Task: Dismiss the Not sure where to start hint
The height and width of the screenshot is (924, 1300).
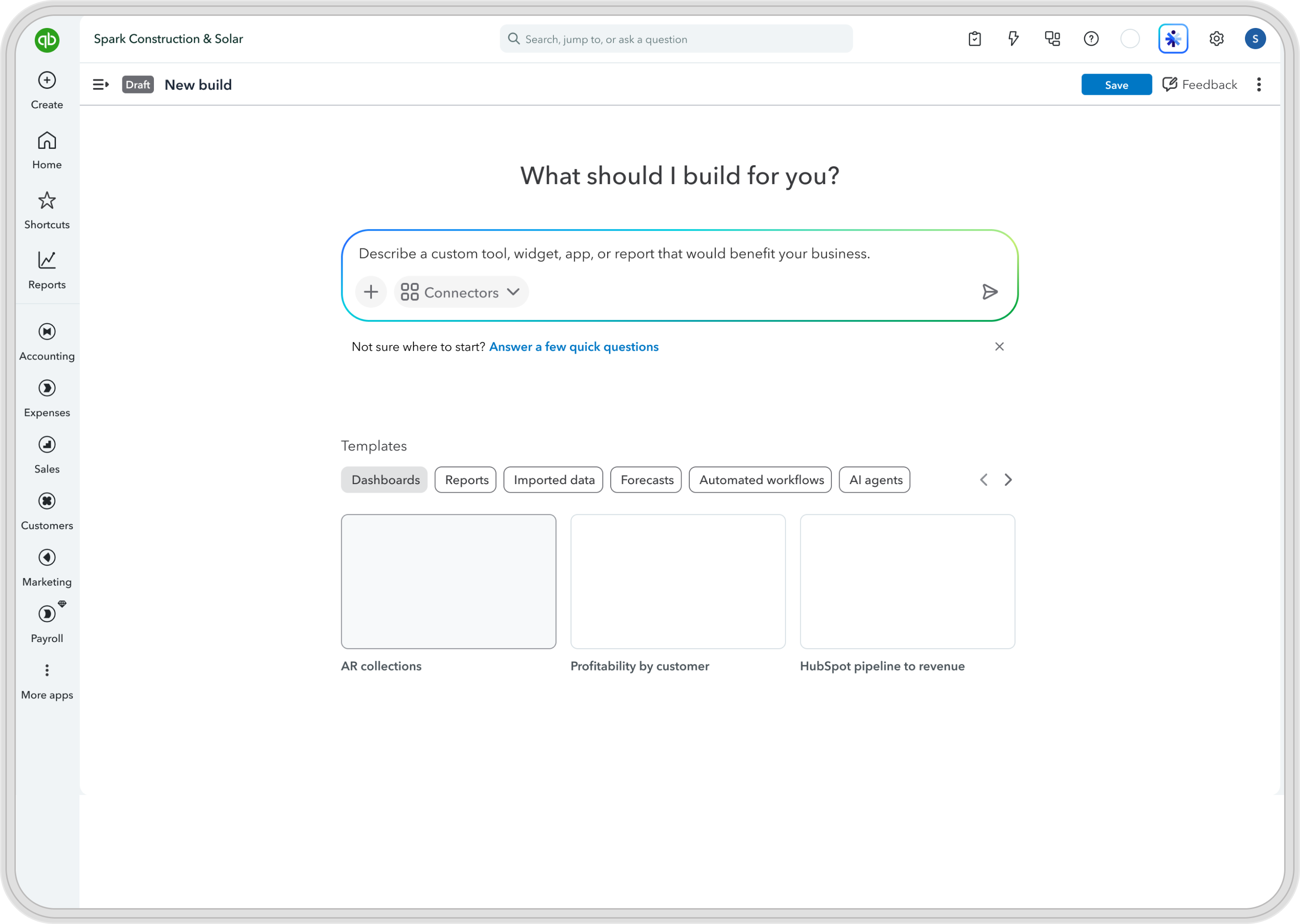Action: click(999, 346)
